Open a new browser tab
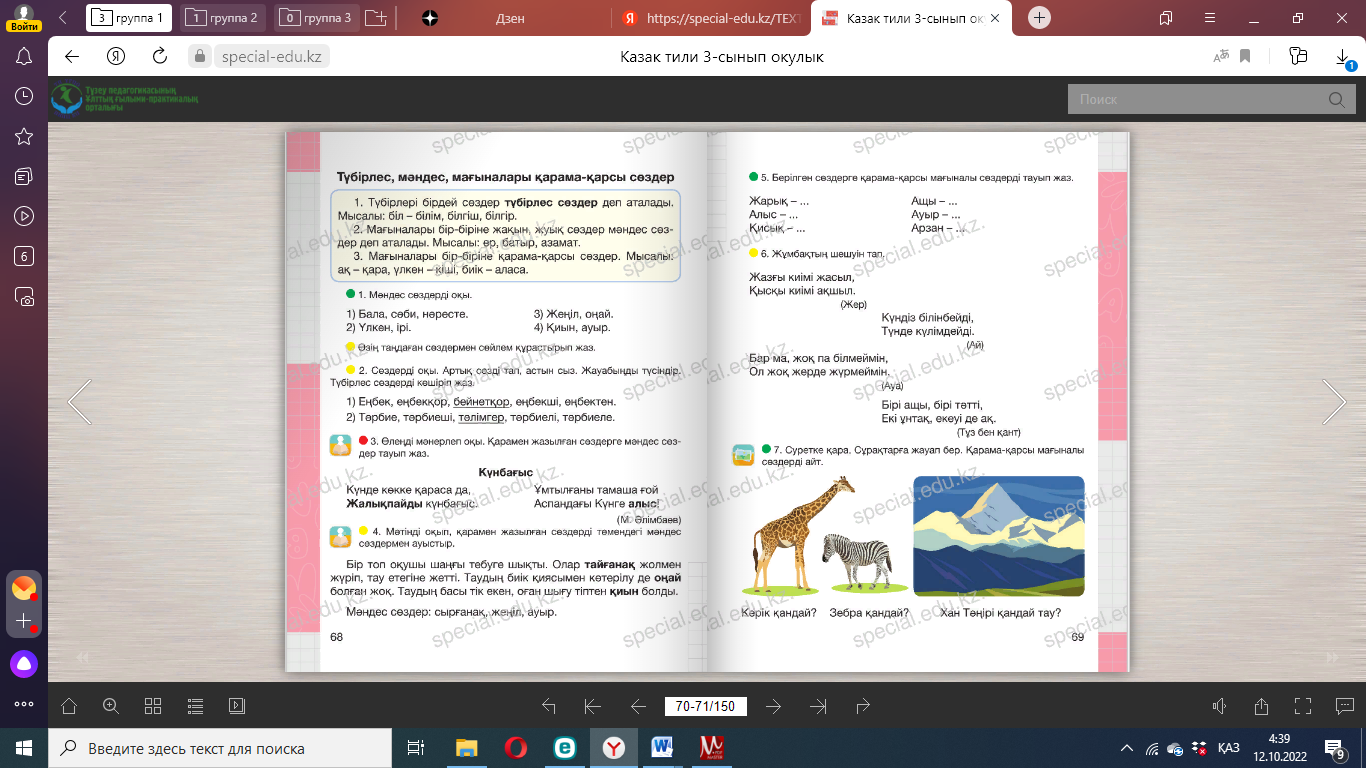 pos(1040,18)
